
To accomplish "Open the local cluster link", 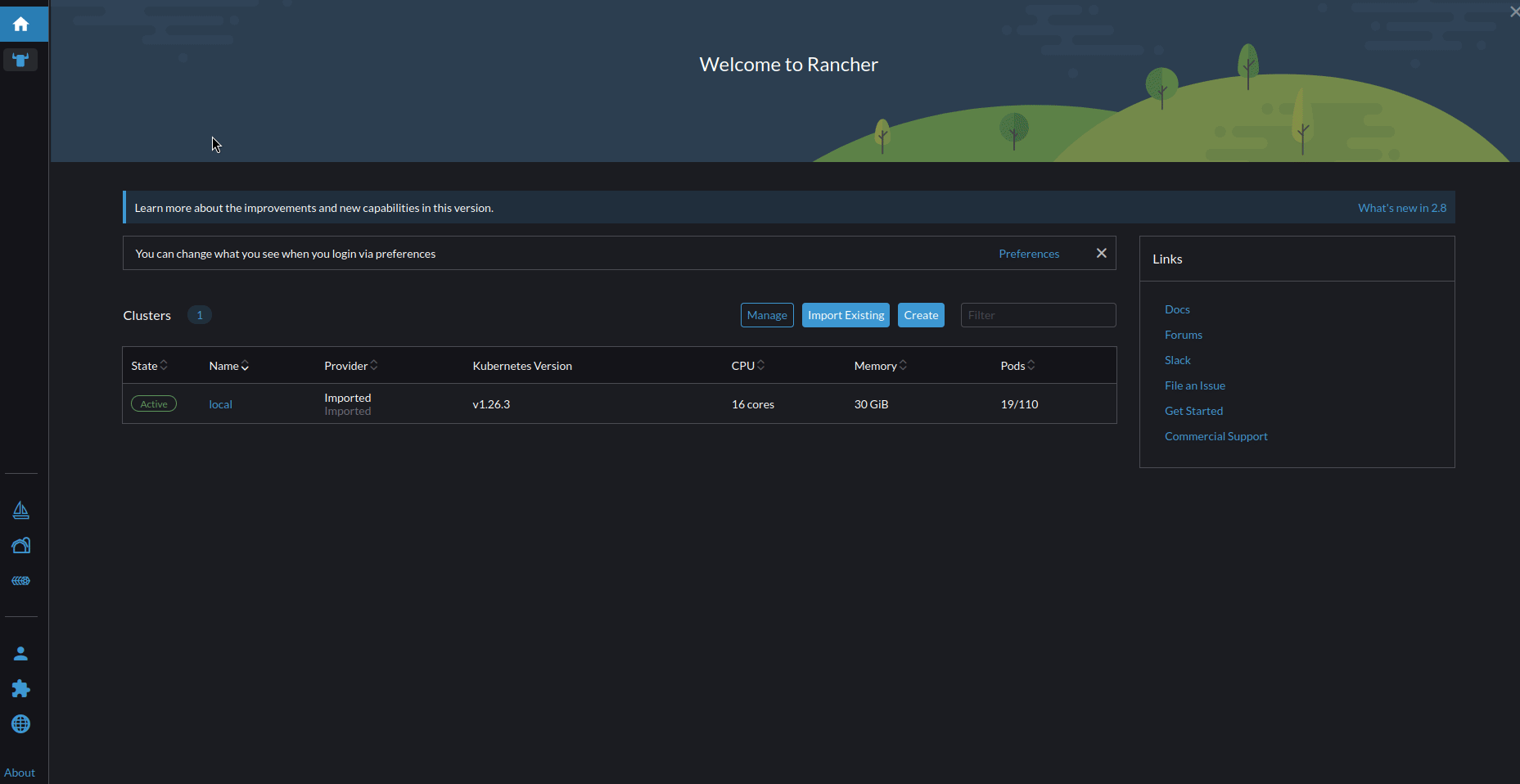I will [220, 403].
